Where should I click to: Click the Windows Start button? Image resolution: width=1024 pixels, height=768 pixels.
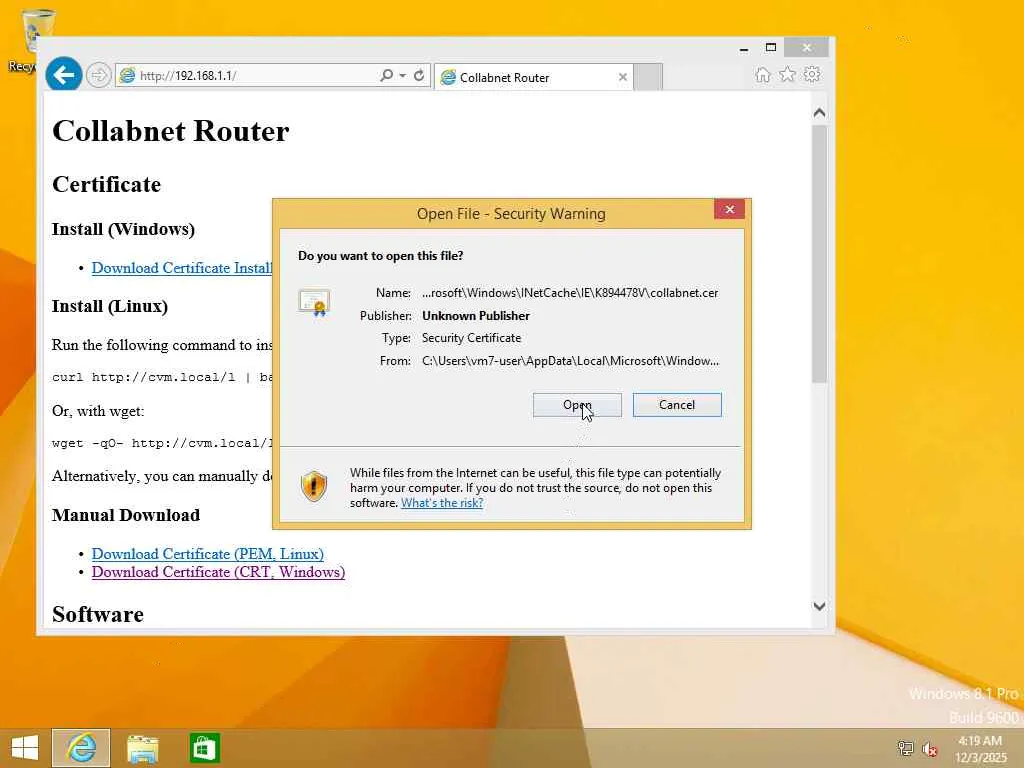[25, 748]
